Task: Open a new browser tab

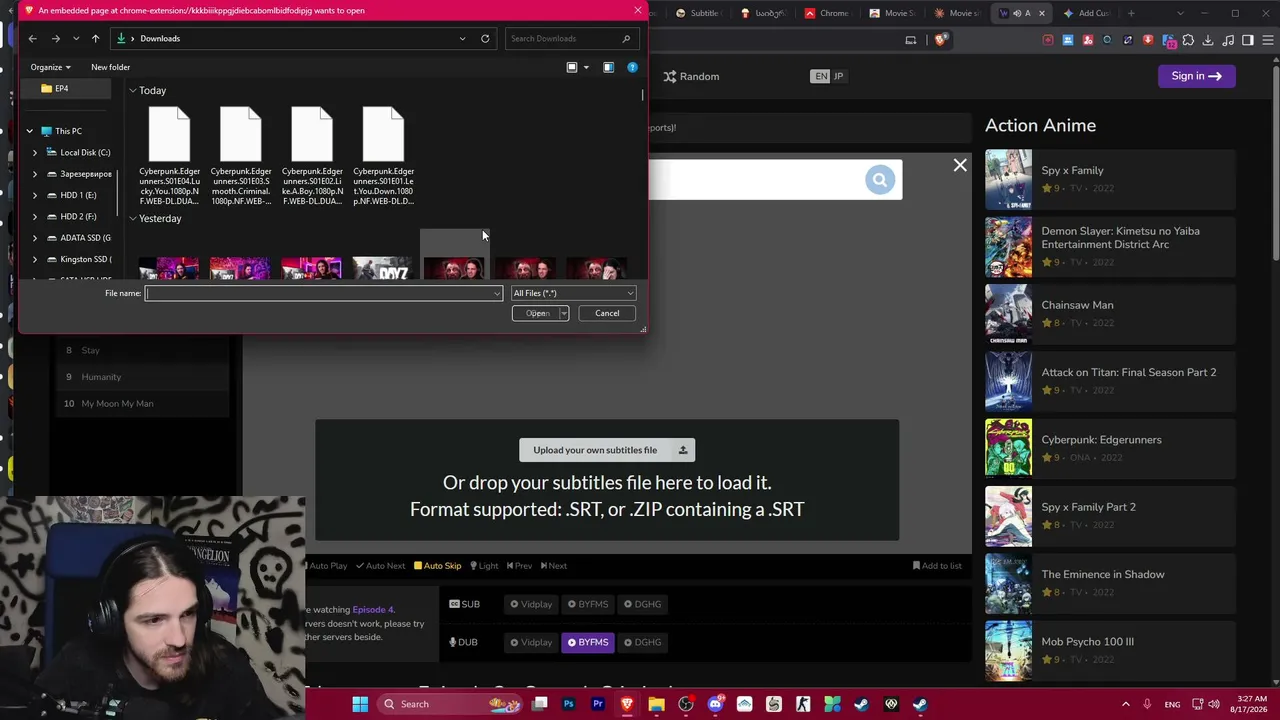Action: [1131, 13]
